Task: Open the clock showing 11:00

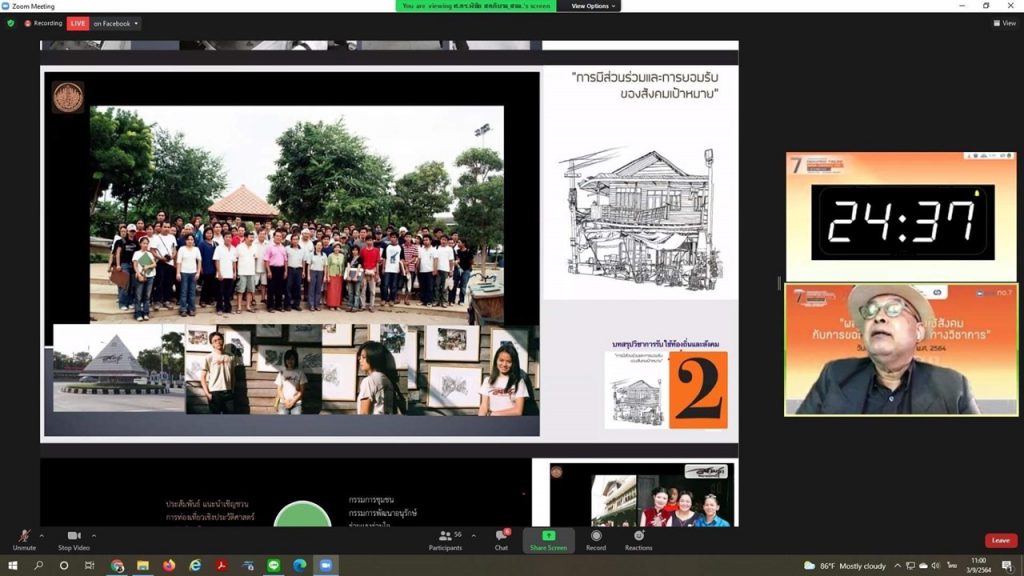Action: click(x=979, y=566)
